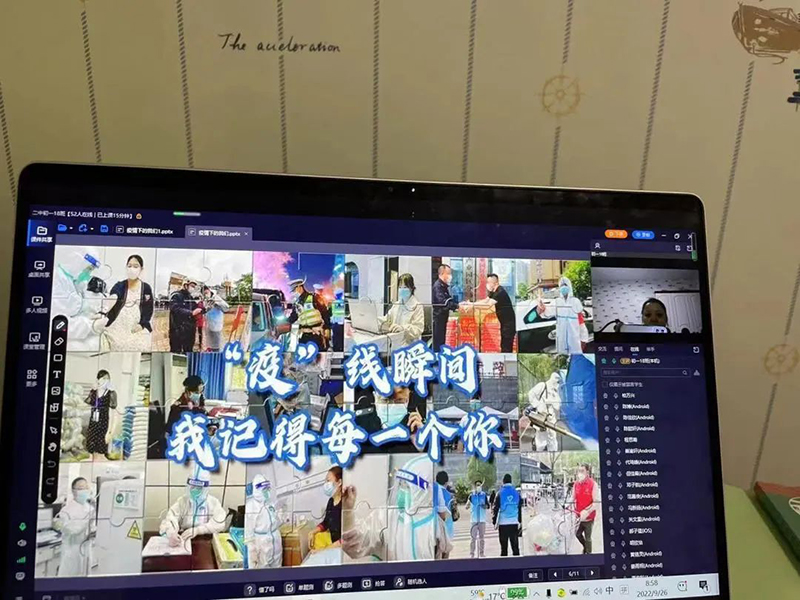The height and width of the screenshot is (600, 800).
Task: Open the sort icon beside the search box
Action: 696,373
